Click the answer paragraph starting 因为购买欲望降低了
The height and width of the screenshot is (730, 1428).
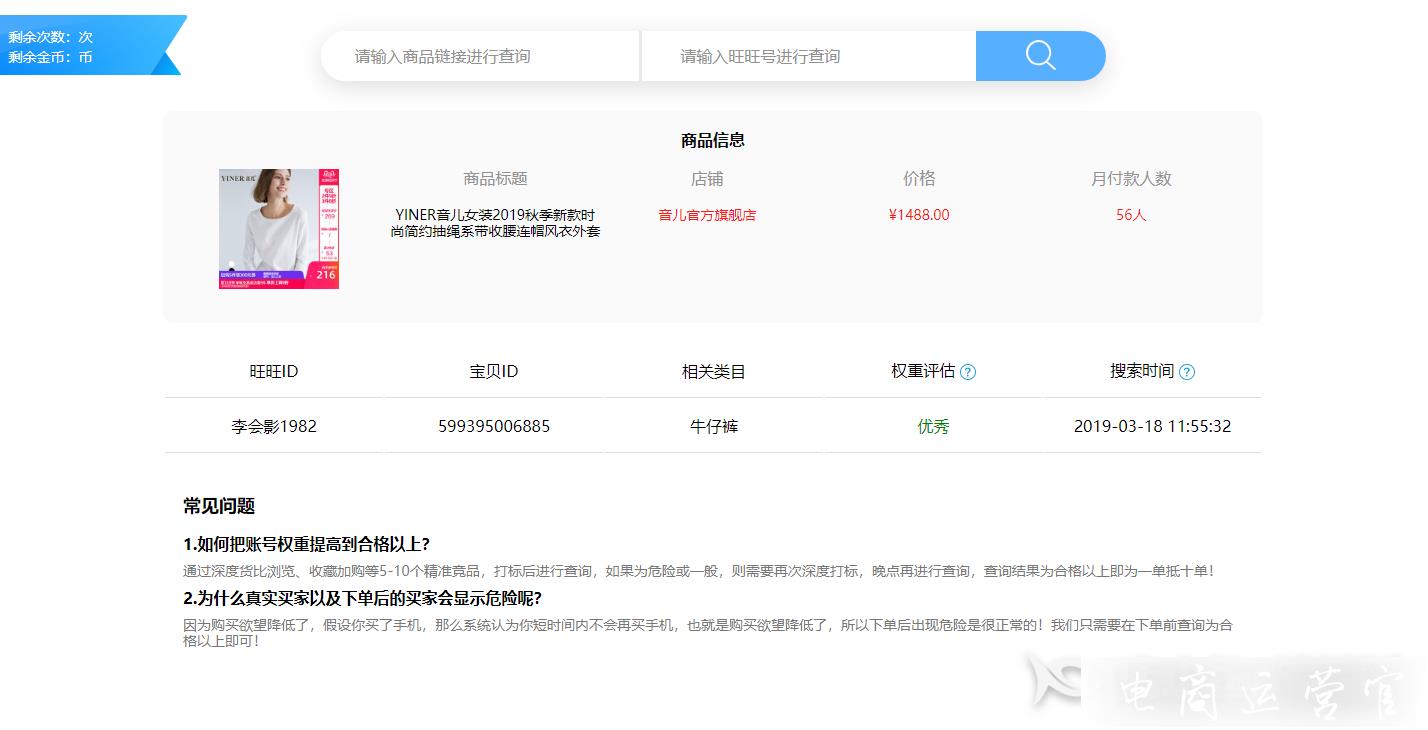[708, 633]
